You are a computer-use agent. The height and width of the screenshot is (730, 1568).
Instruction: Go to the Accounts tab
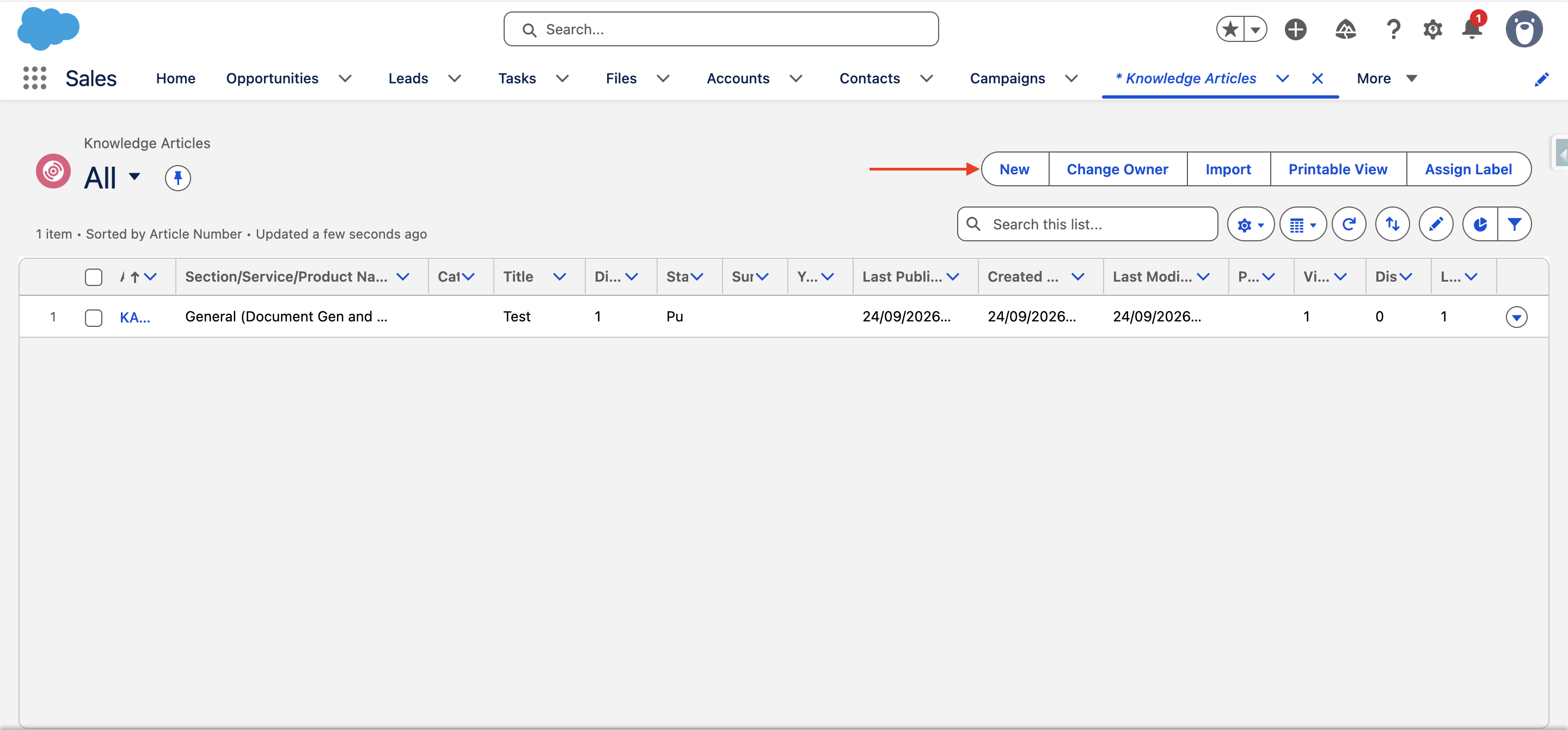pyautogui.click(x=738, y=78)
